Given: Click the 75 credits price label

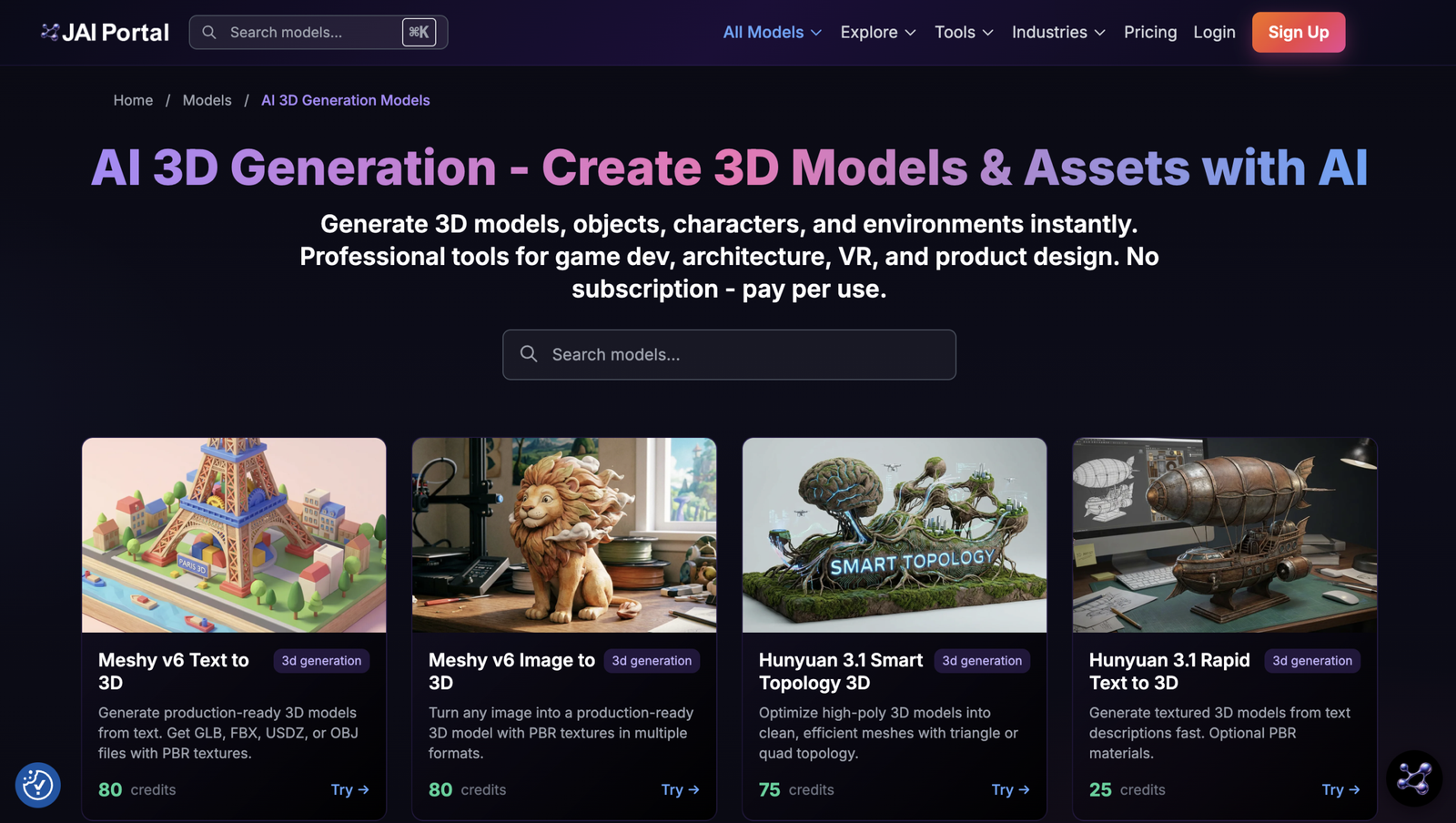Looking at the screenshot, I should click(x=796, y=789).
